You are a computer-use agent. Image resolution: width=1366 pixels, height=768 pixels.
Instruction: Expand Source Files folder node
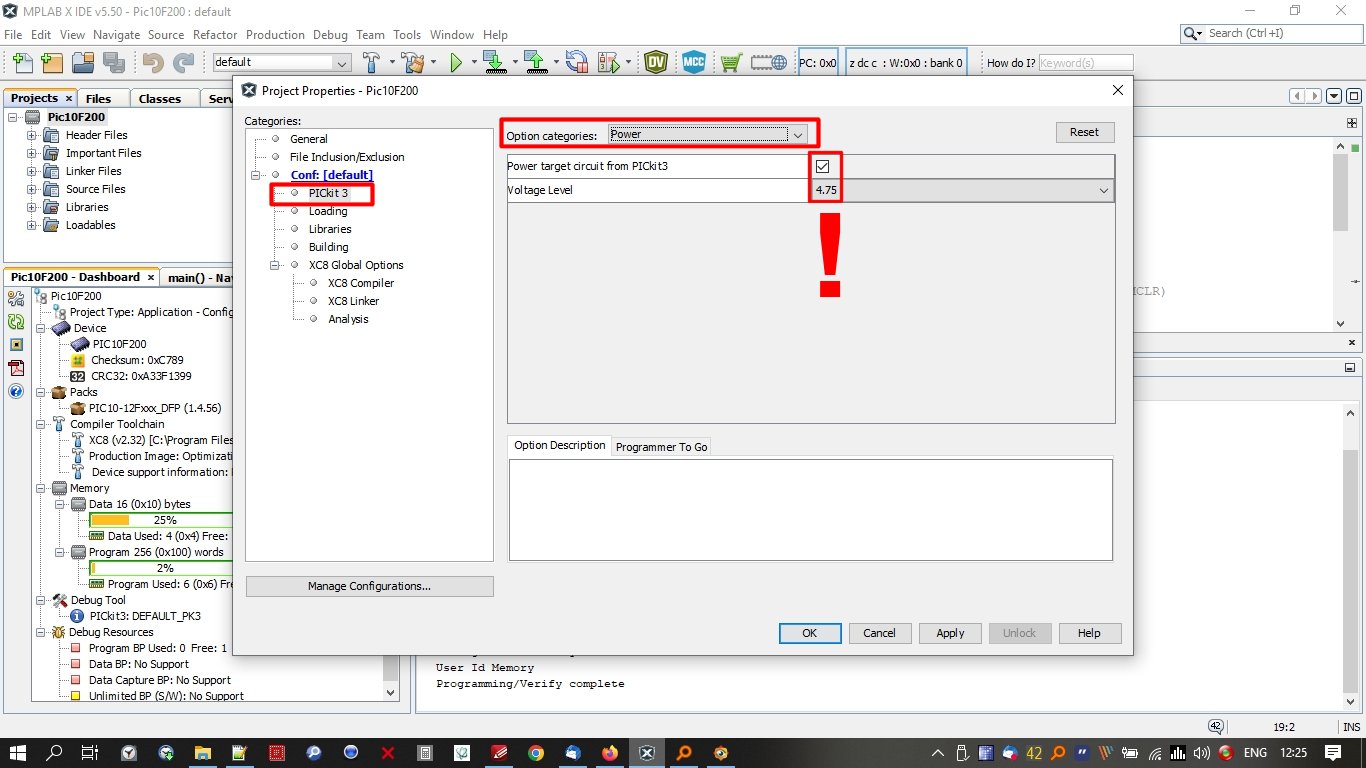click(32, 189)
